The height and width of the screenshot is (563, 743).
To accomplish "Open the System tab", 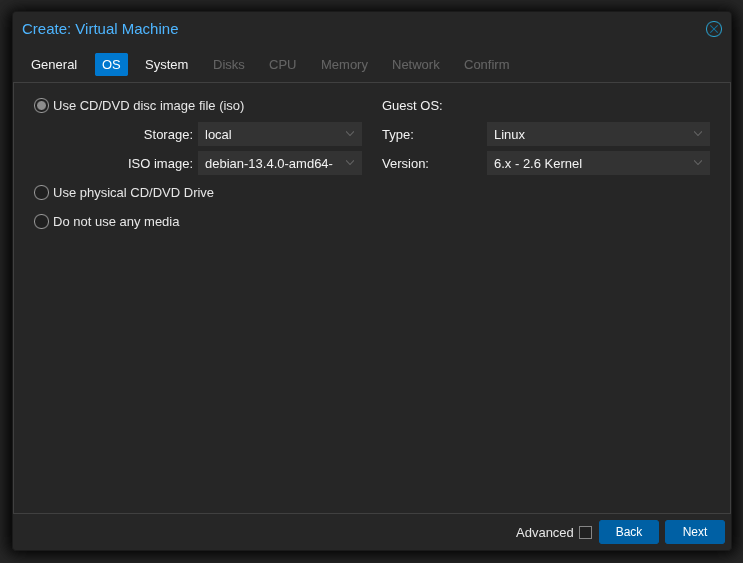I will pos(166,65).
